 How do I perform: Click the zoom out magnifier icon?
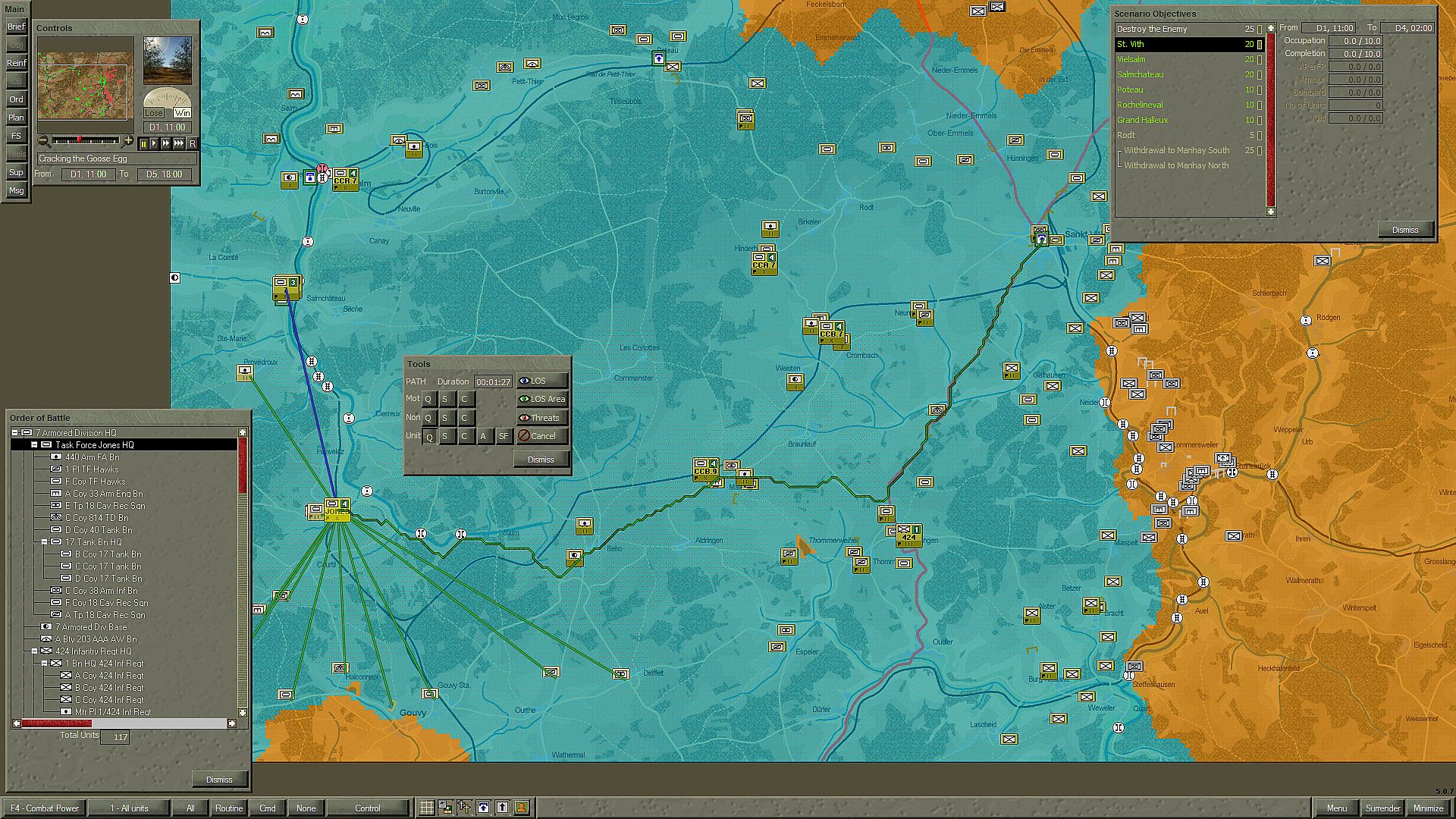pos(43,141)
